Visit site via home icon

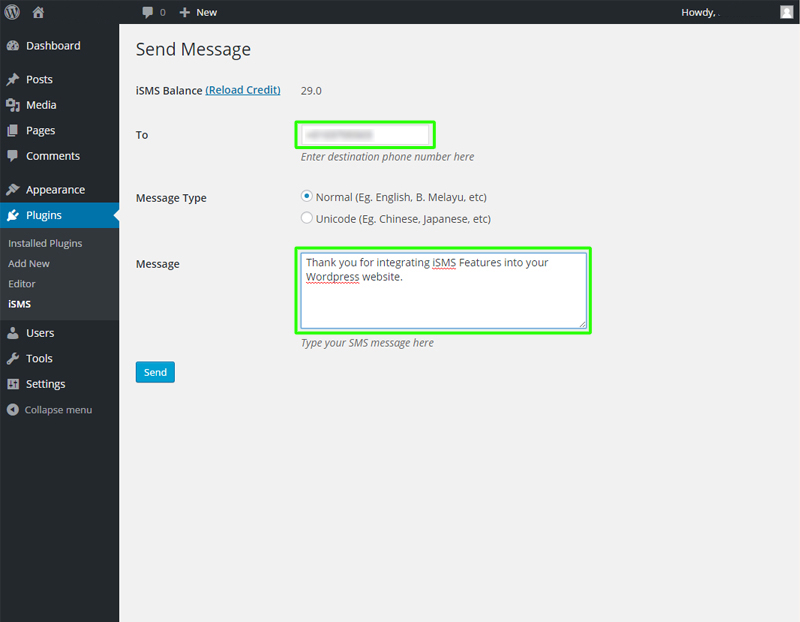click(x=38, y=12)
